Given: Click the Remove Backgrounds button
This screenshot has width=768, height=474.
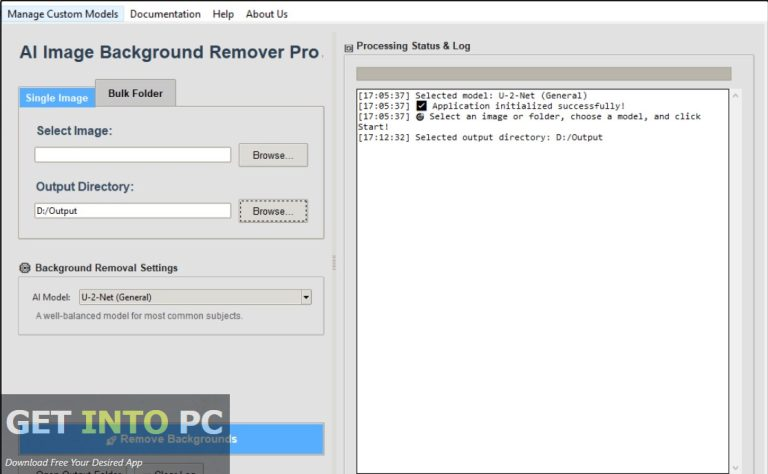Looking at the screenshot, I should tap(172, 439).
